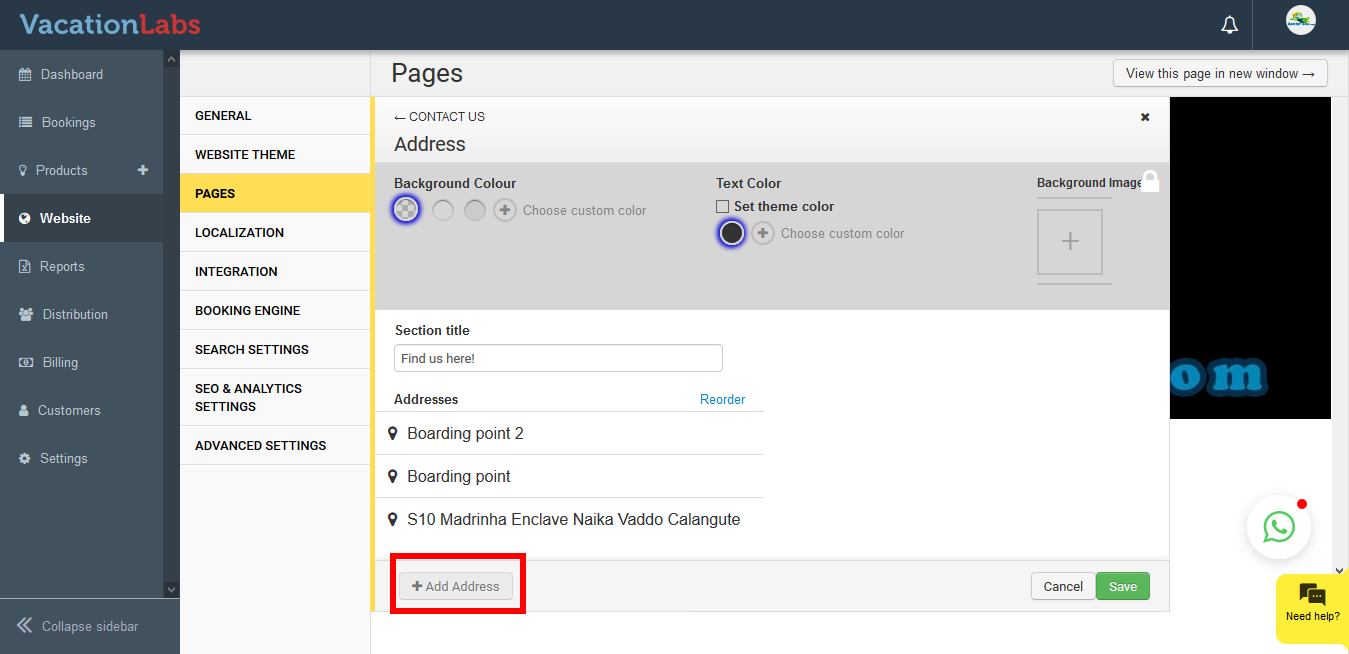Open the WhatsApp chat bubble
The image size is (1349, 654).
1278,527
